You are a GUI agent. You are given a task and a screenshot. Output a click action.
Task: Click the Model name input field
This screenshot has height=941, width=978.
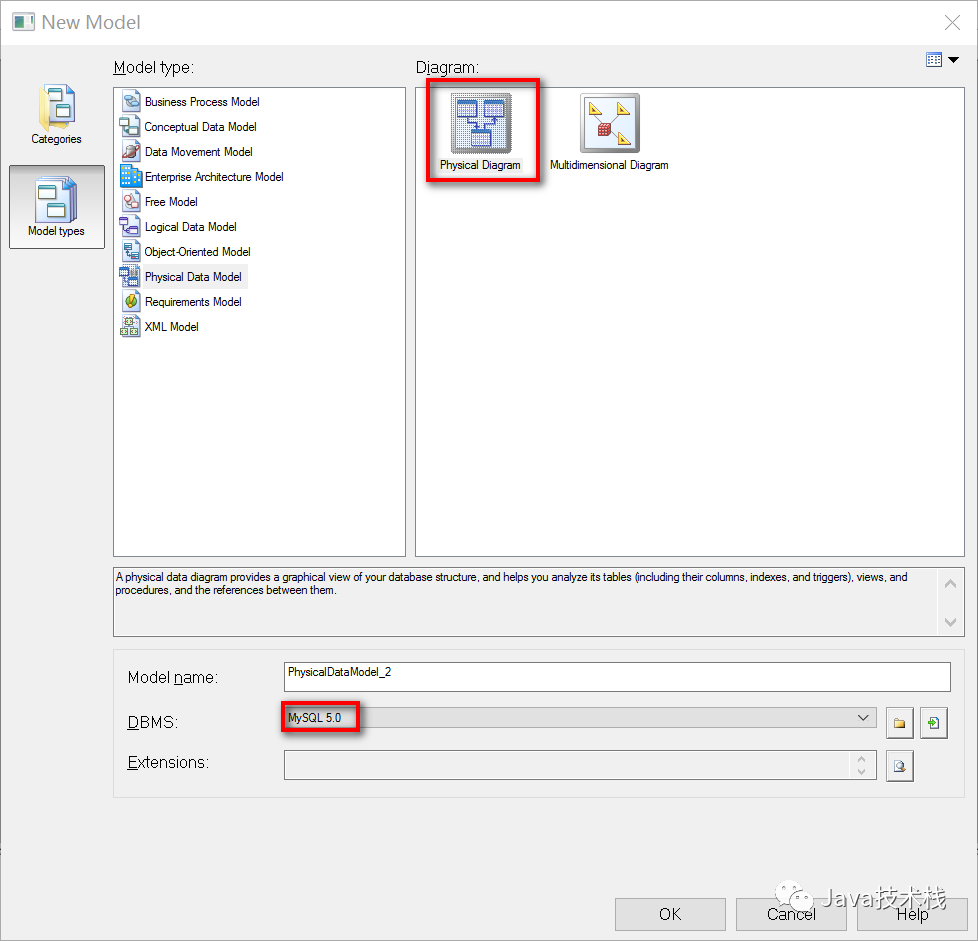(617, 677)
